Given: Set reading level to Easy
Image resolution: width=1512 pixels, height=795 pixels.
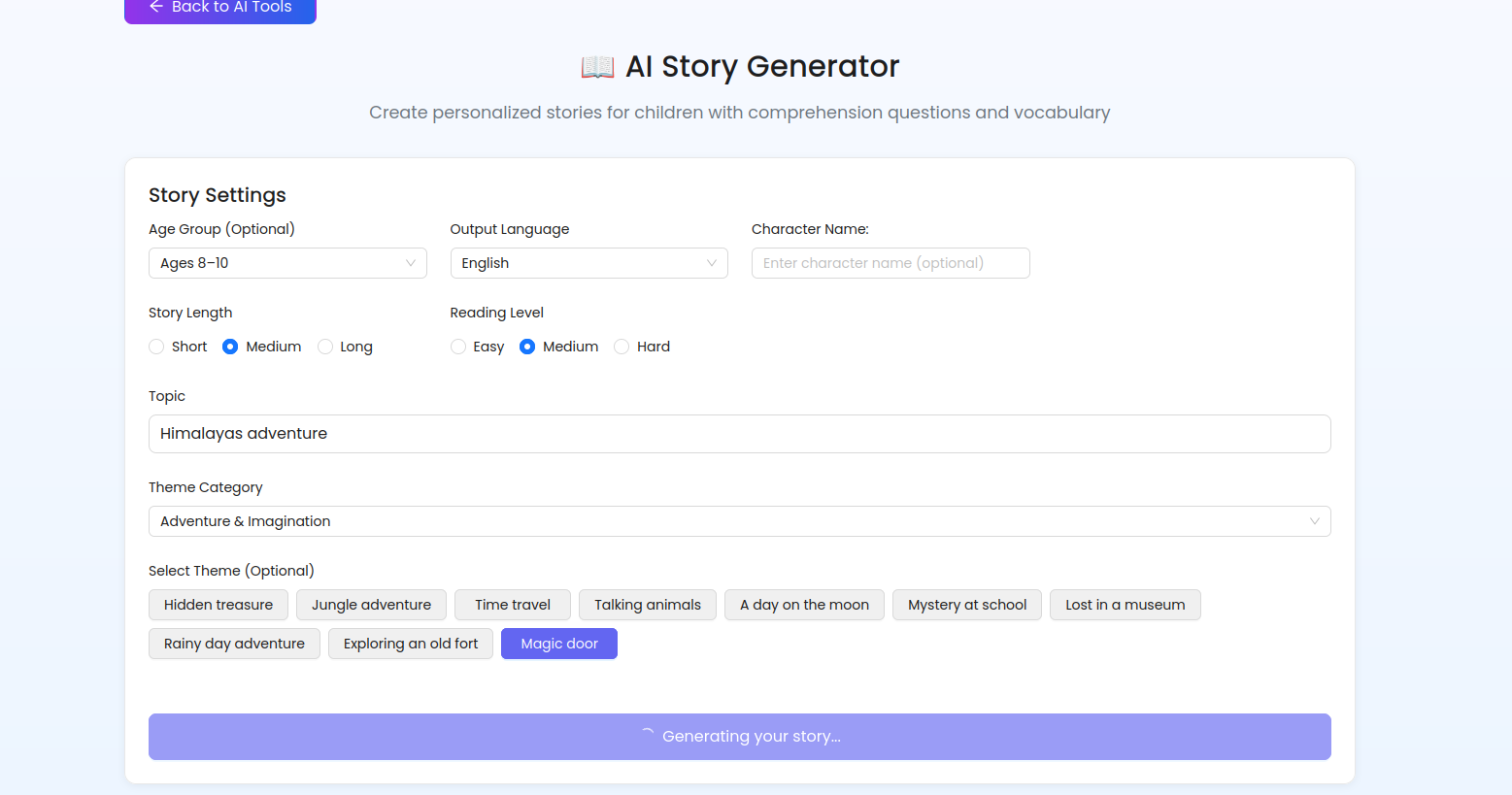Looking at the screenshot, I should pos(459,347).
